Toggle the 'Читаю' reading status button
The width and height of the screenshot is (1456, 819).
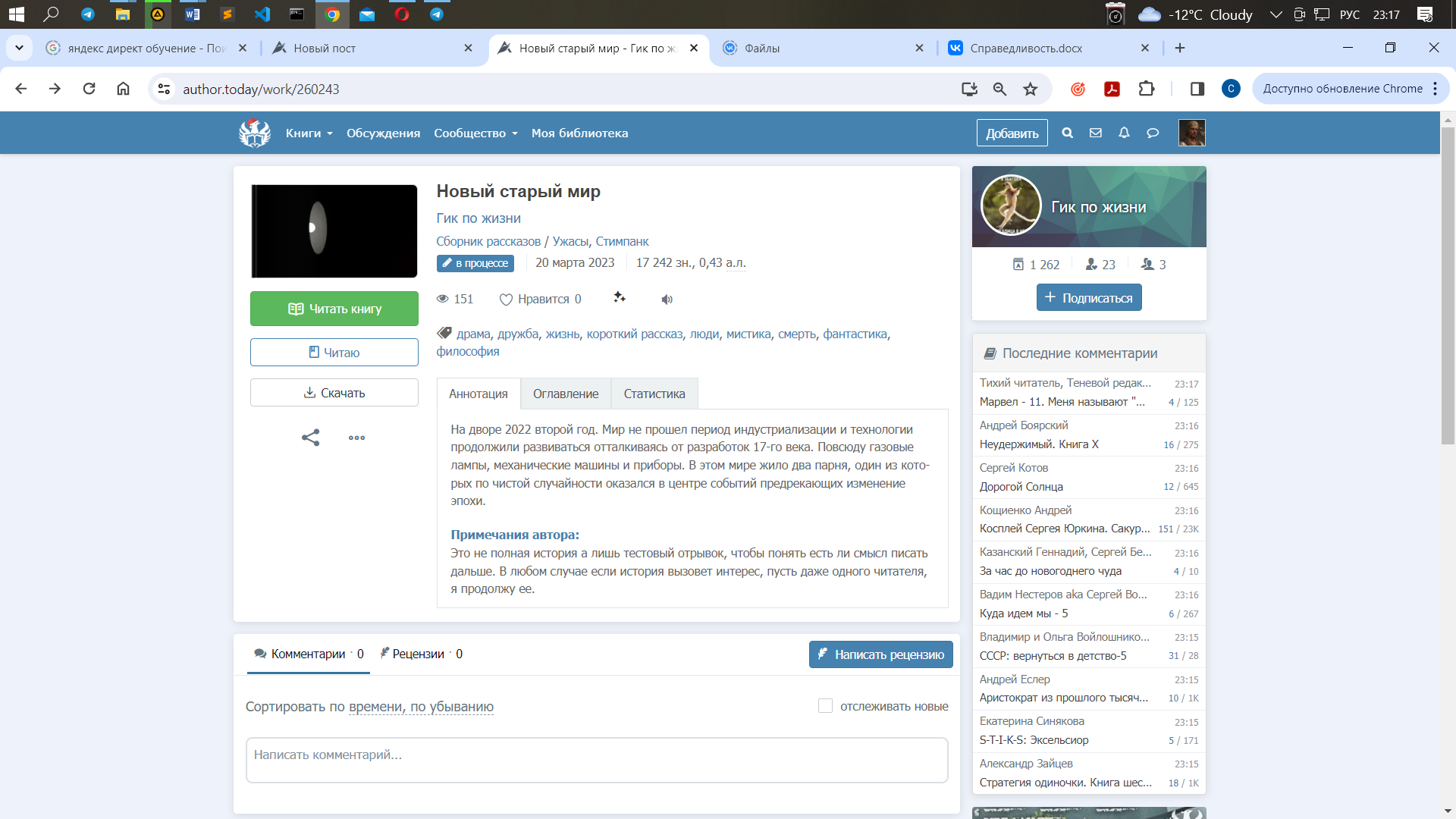334,353
